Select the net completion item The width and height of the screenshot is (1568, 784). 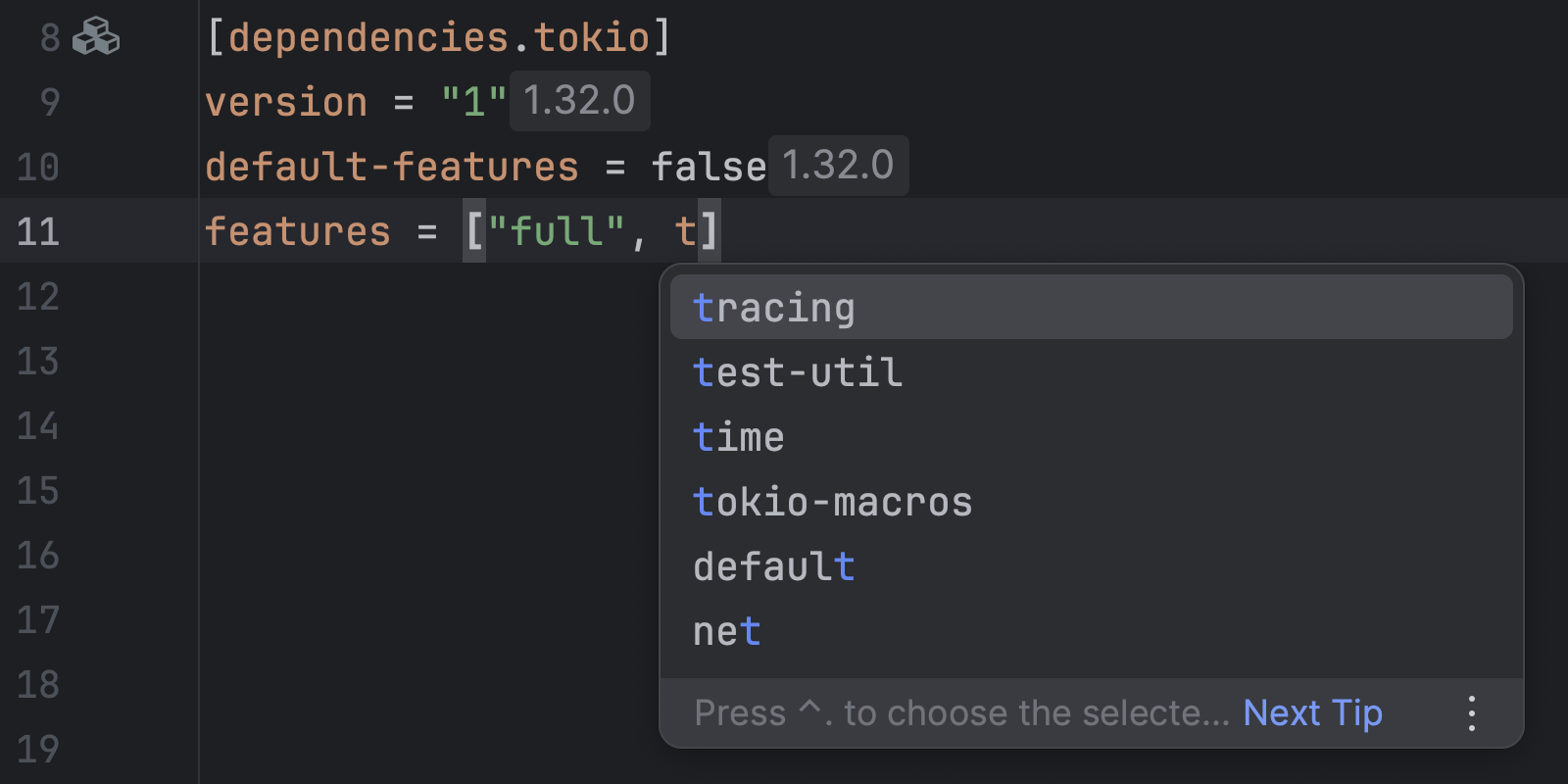point(727,631)
